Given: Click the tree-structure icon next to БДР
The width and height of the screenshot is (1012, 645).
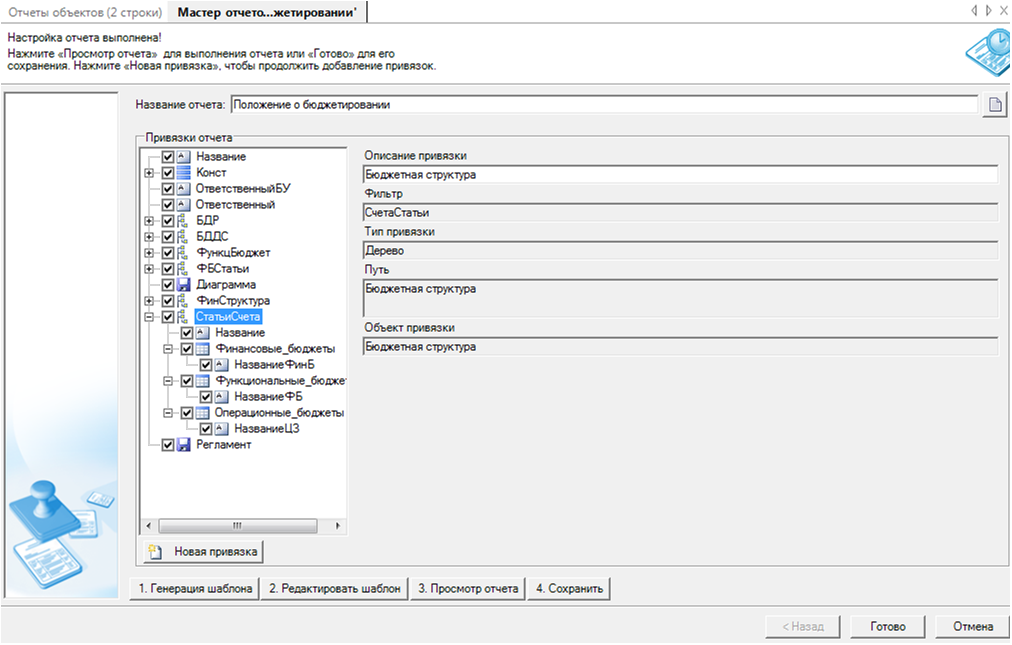Looking at the screenshot, I should 183,221.
